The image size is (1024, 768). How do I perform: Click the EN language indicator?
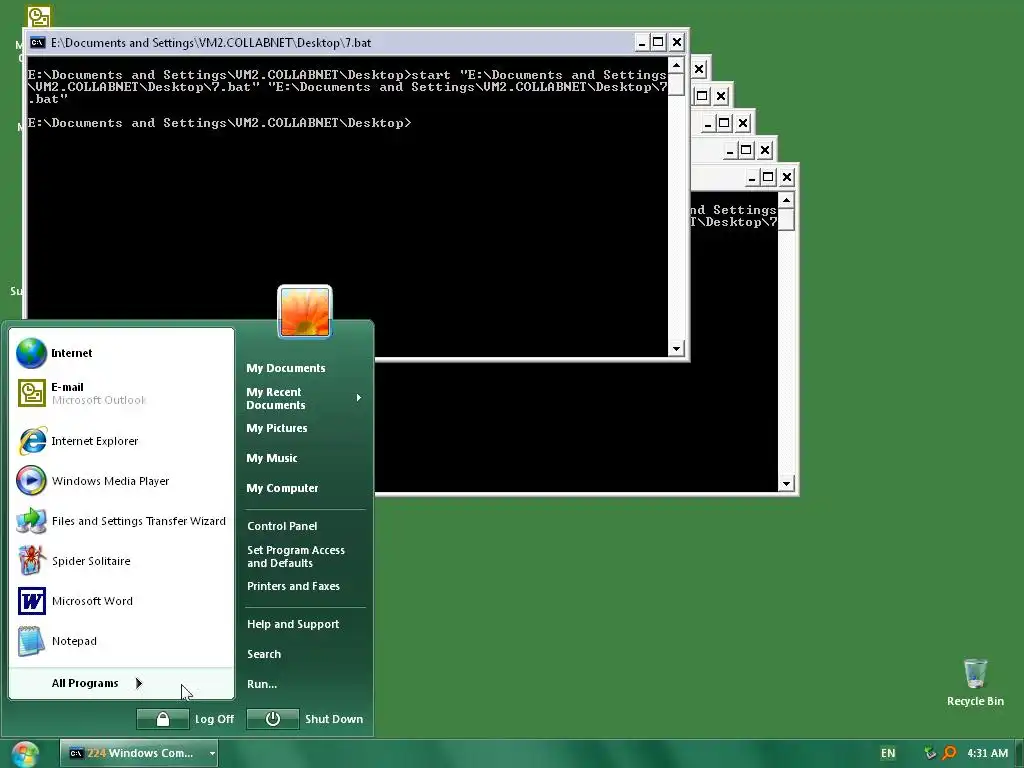coord(888,753)
